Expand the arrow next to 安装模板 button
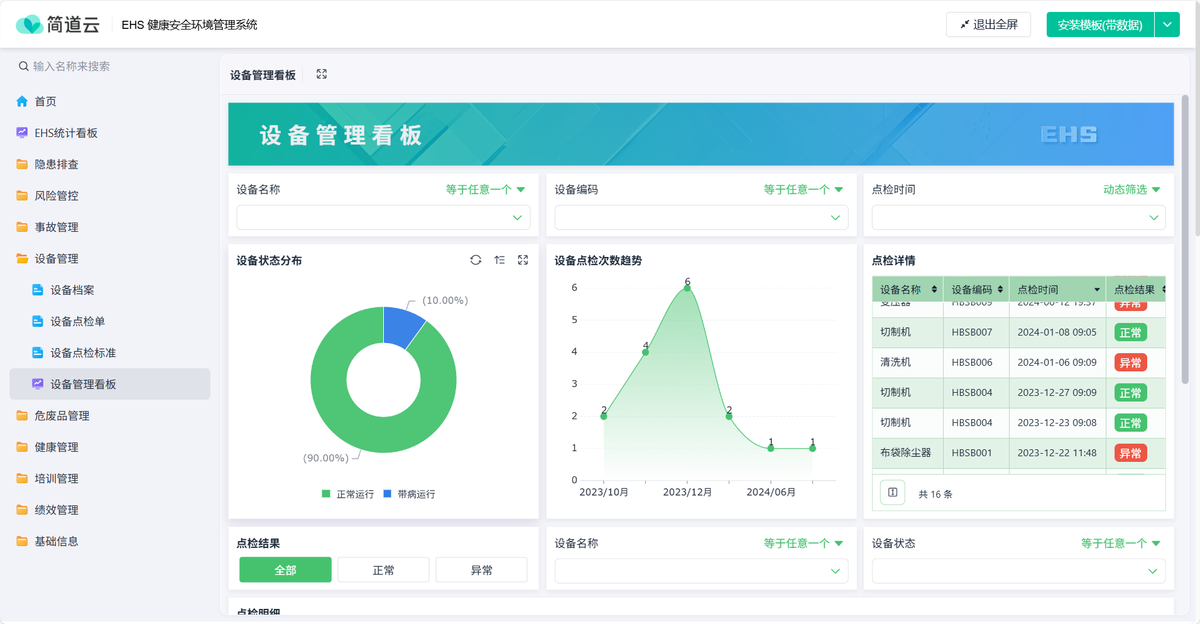The height and width of the screenshot is (624, 1200). click(x=1167, y=25)
